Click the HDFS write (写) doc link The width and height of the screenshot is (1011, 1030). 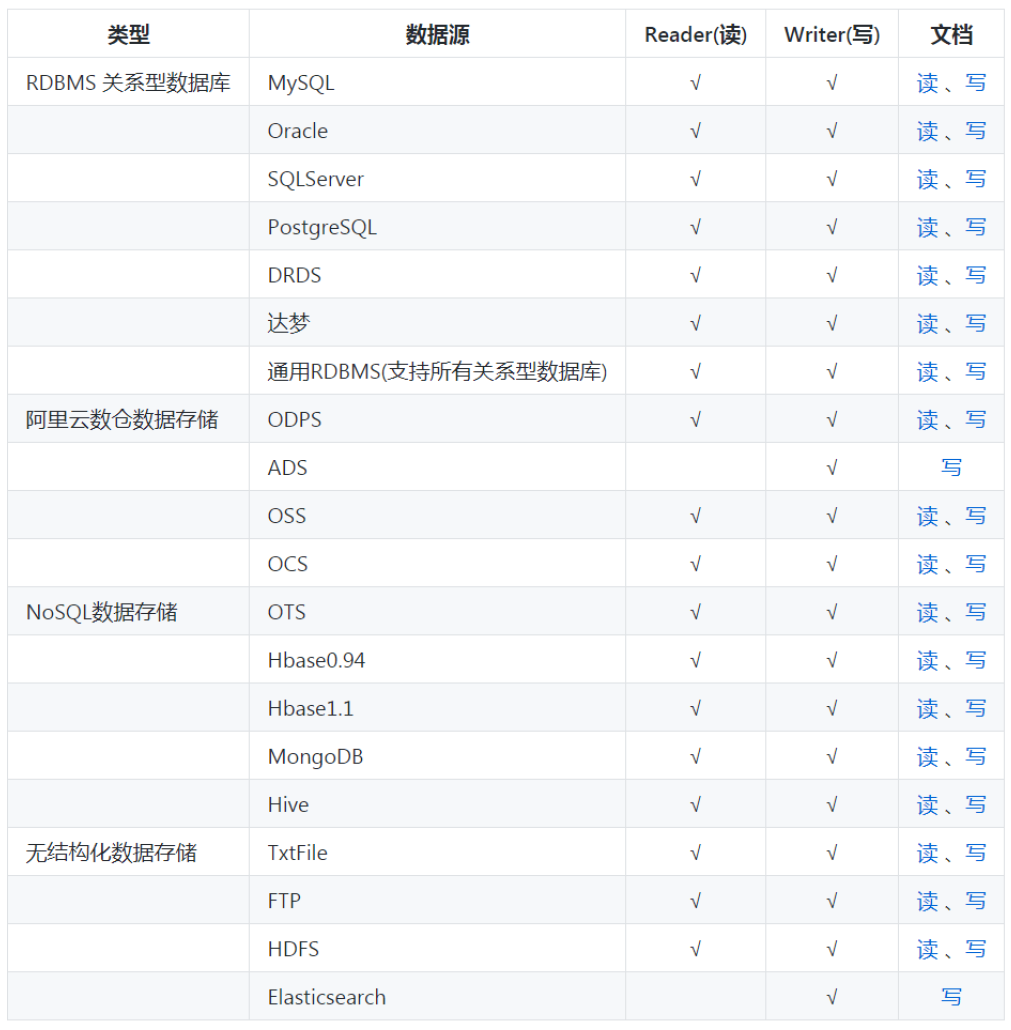click(x=975, y=949)
